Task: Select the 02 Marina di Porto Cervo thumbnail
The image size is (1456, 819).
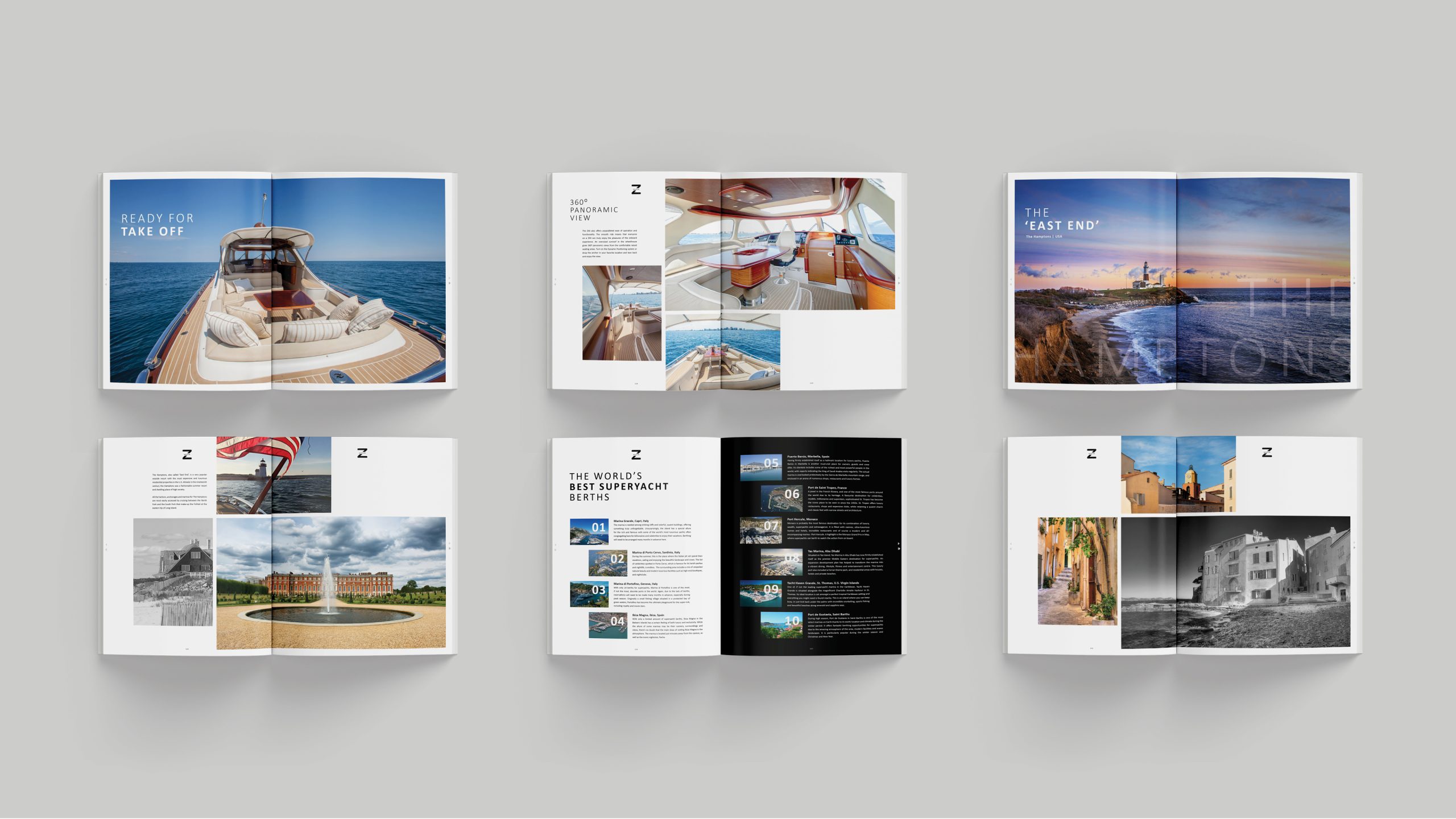Action: [x=607, y=562]
